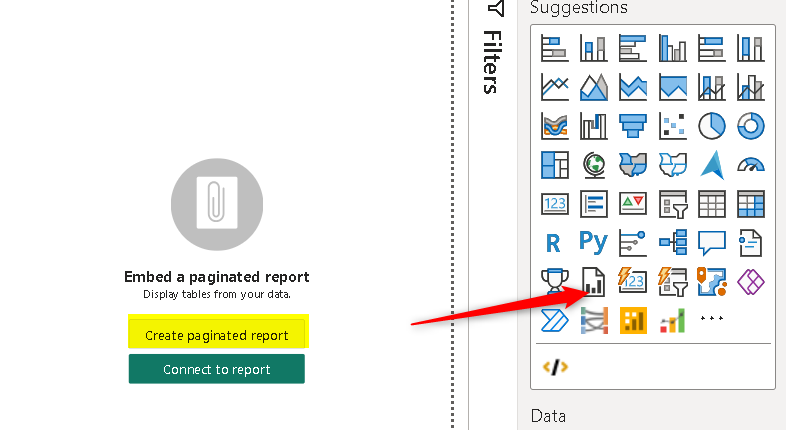Viewport: 786px width, 430px height.
Task: Choose the Donut chart visual
Action: coord(750,125)
